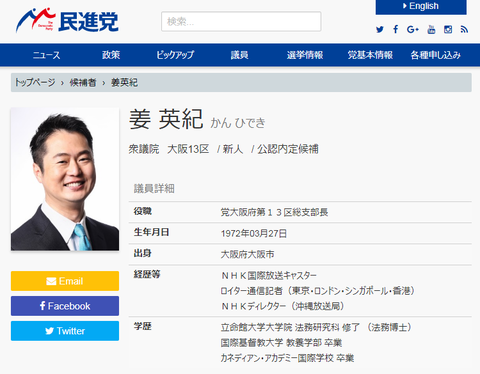
Task: Open the party's Facebook page icon
Action: (396, 29)
